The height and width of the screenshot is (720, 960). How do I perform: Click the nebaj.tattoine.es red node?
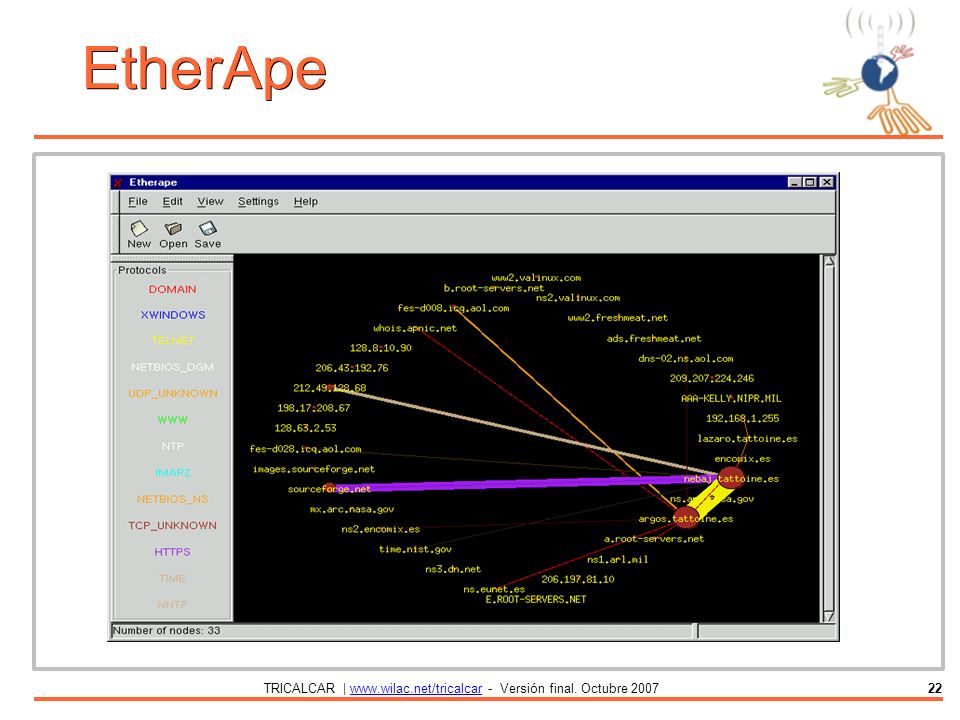pyautogui.click(x=730, y=478)
